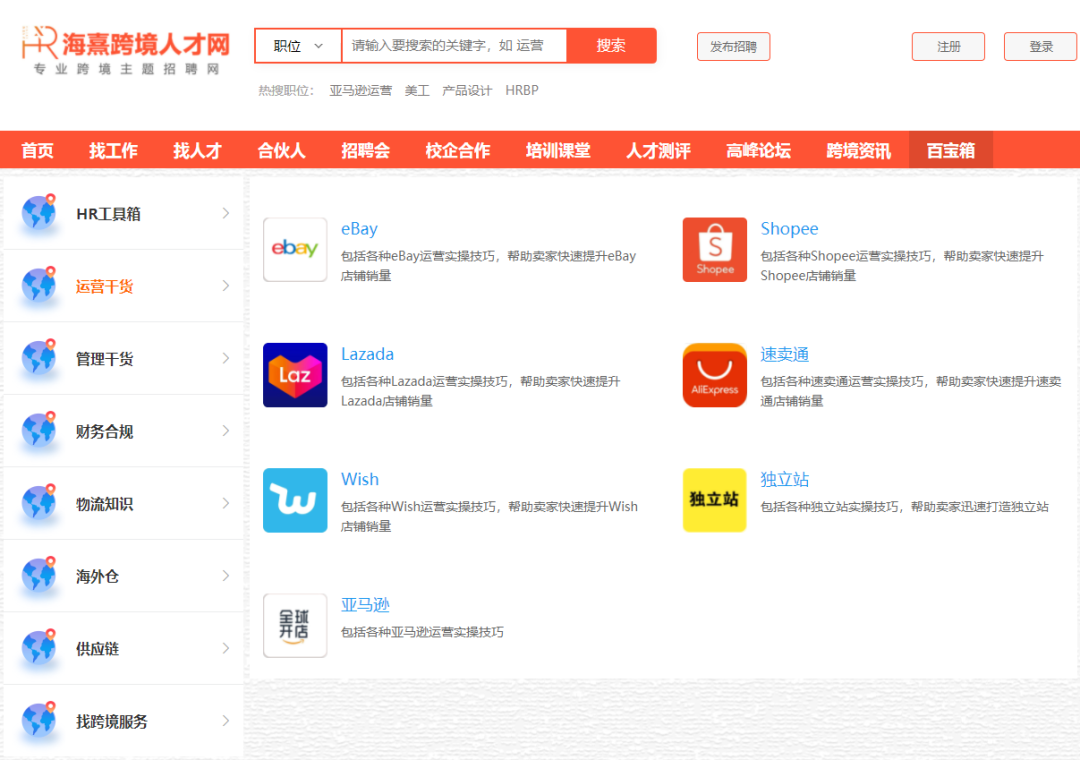This screenshot has width=1080, height=760.
Task: Click the 注册 button
Action: (x=948, y=47)
